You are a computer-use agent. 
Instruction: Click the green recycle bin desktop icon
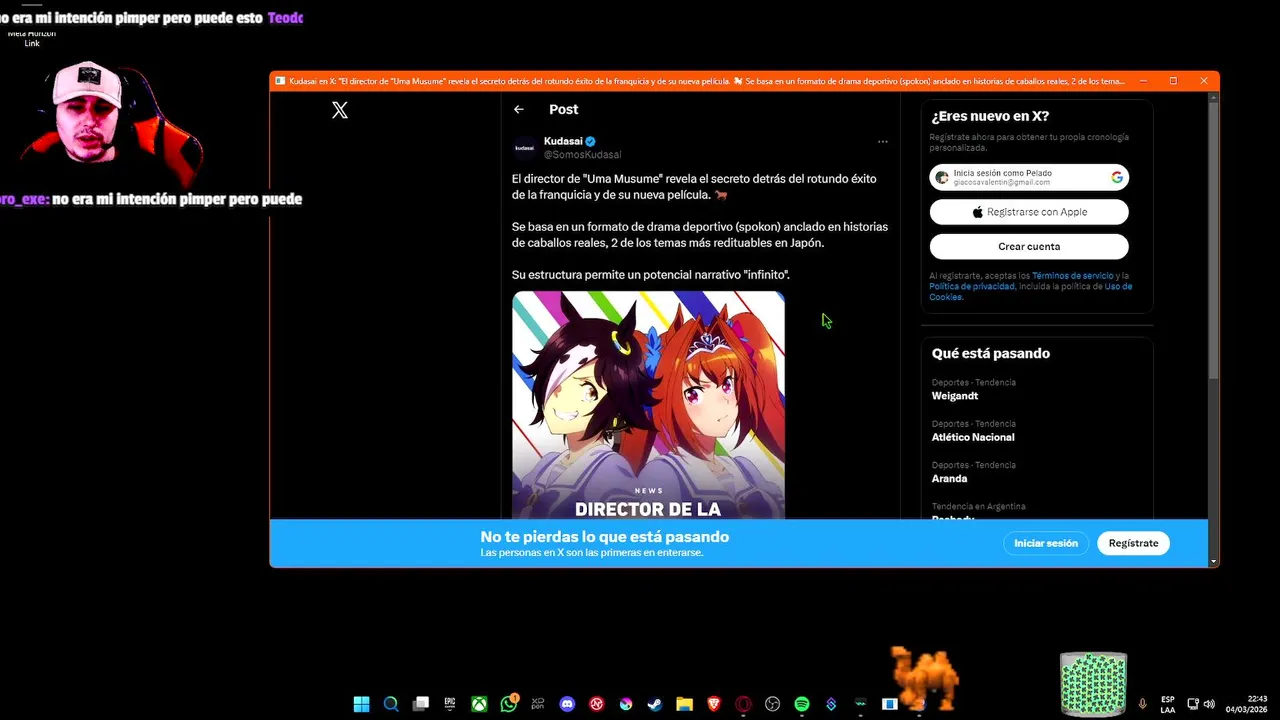pyautogui.click(x=1093, y=684)
